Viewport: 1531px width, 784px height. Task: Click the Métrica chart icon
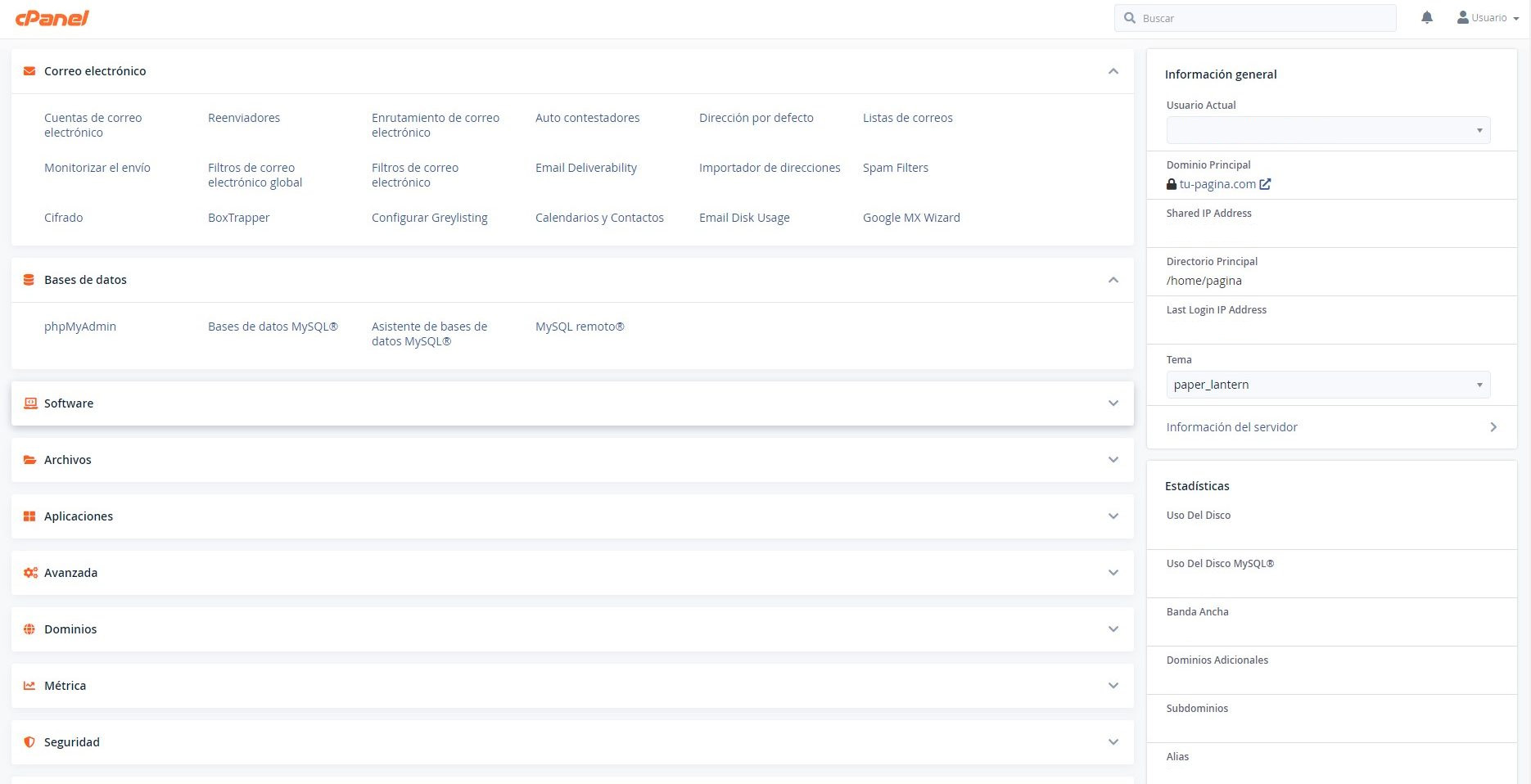pyautogui.click(x=29, y=686)
